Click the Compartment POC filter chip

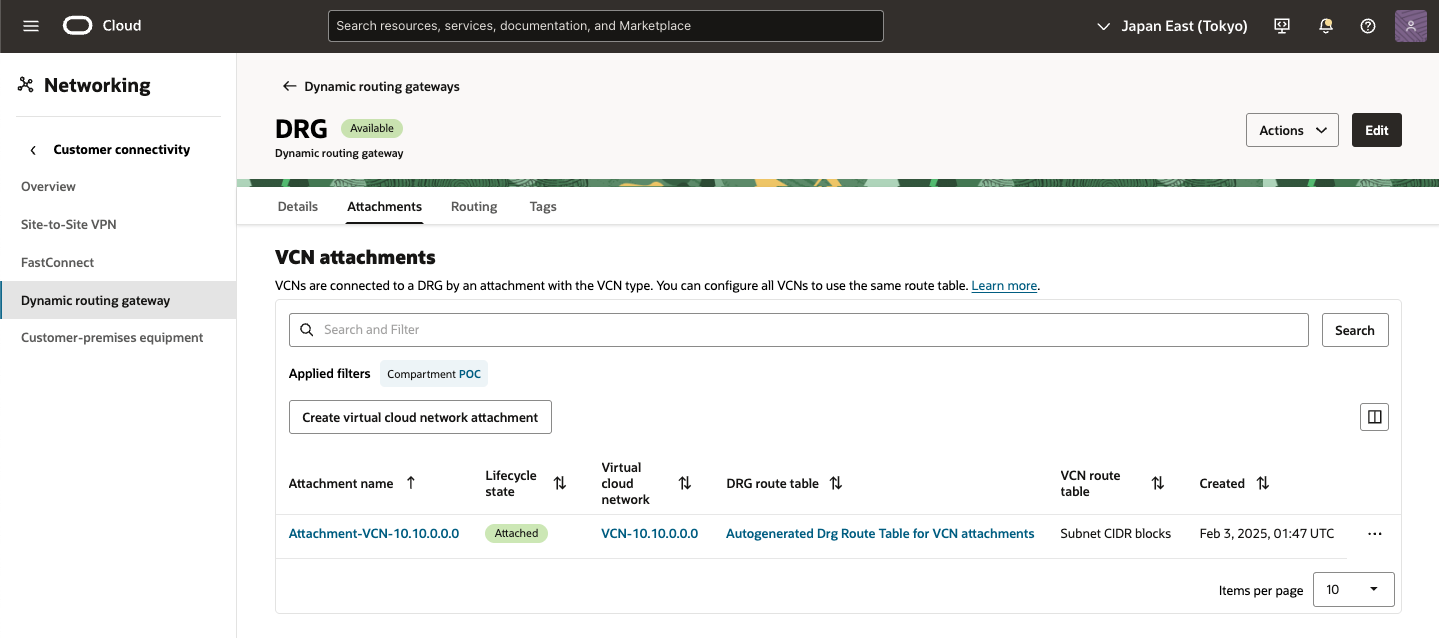(x=434, y=374)
